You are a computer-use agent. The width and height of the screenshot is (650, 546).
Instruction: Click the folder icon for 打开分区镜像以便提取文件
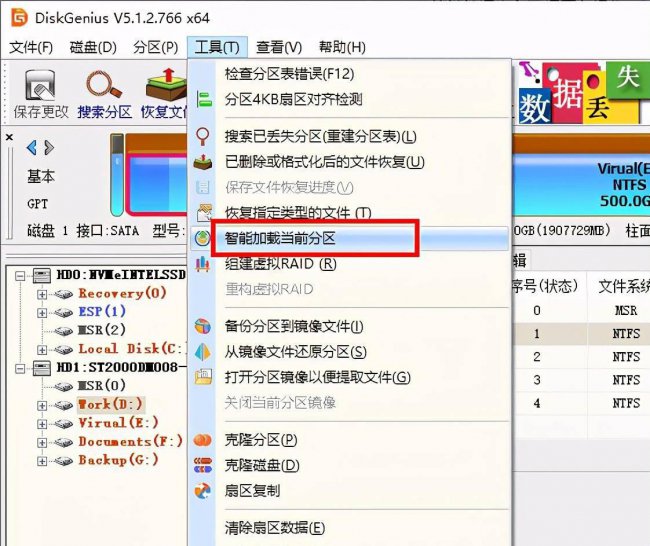pyautogui.click(x=203, y=376)
